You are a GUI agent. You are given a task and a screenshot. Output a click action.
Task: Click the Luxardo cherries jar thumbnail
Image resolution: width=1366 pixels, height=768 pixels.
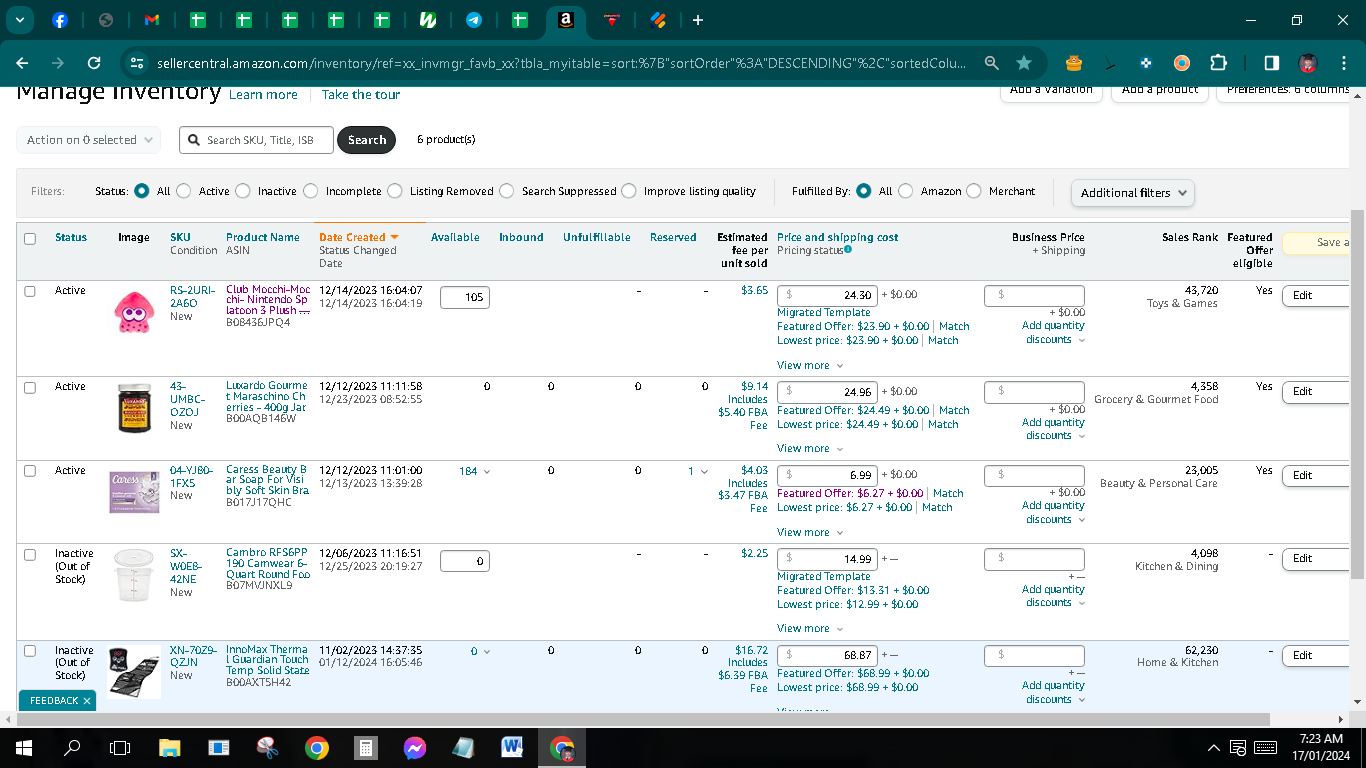pos(134,407)
